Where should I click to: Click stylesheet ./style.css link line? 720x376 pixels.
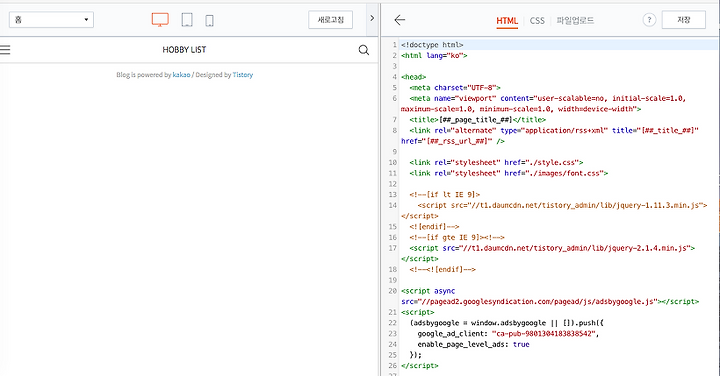496,162
